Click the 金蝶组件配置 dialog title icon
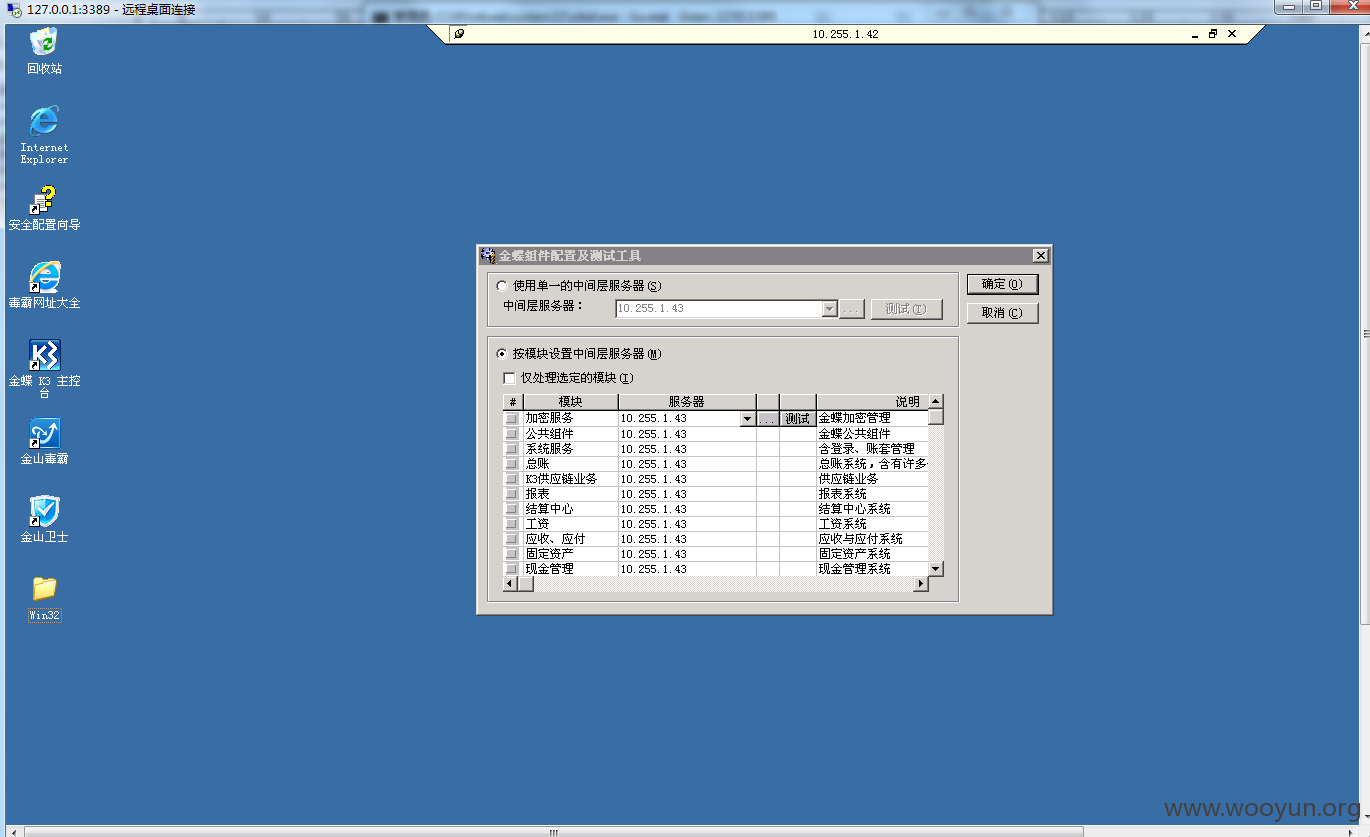This screenshot has height=837, width=1370. click(488, 255)
